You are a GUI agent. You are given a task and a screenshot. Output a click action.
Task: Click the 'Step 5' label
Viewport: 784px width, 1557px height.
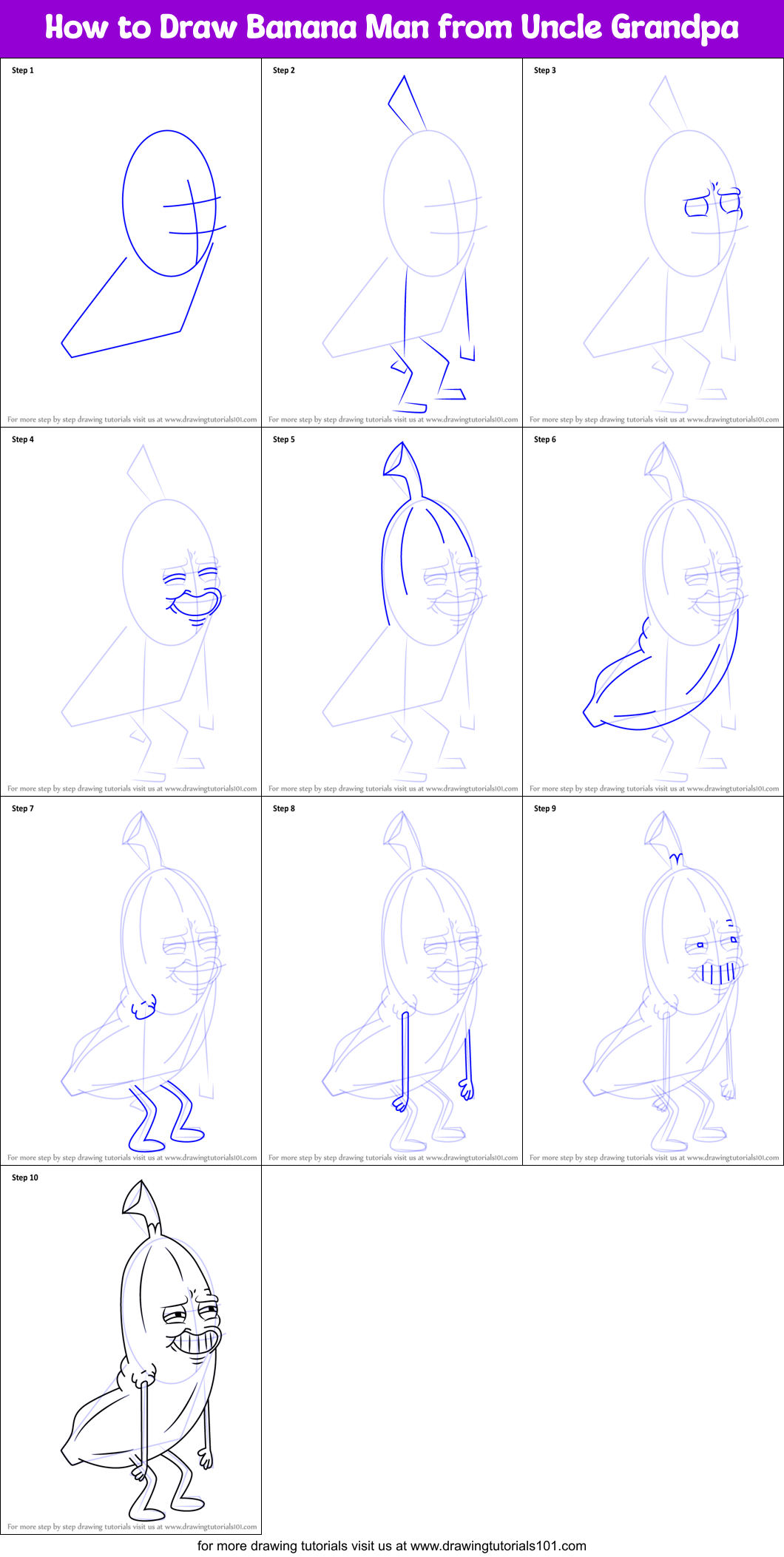coord(284,439)
